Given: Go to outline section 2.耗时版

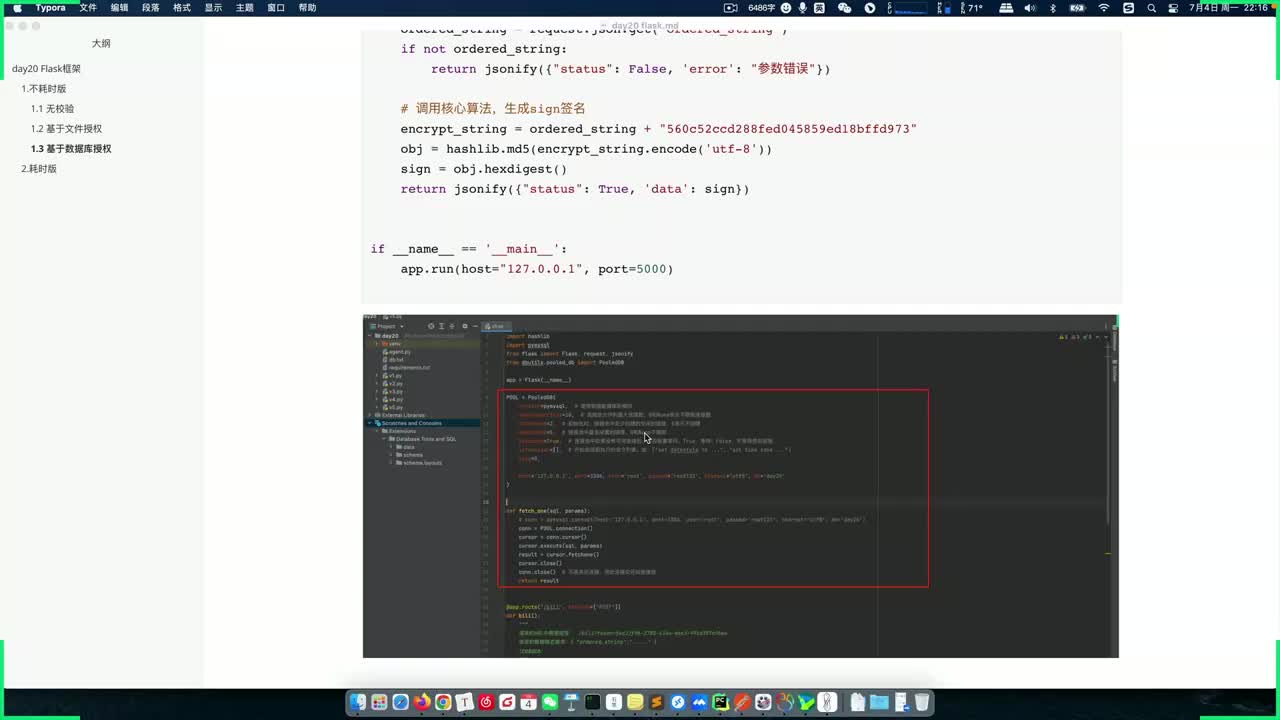Looking at the screenshot, I should point(39,169).
